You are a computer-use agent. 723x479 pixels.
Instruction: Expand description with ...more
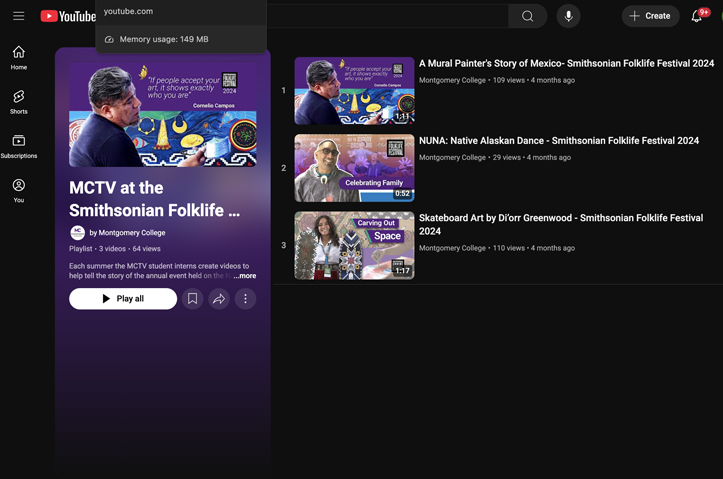(x=245, y=276)
